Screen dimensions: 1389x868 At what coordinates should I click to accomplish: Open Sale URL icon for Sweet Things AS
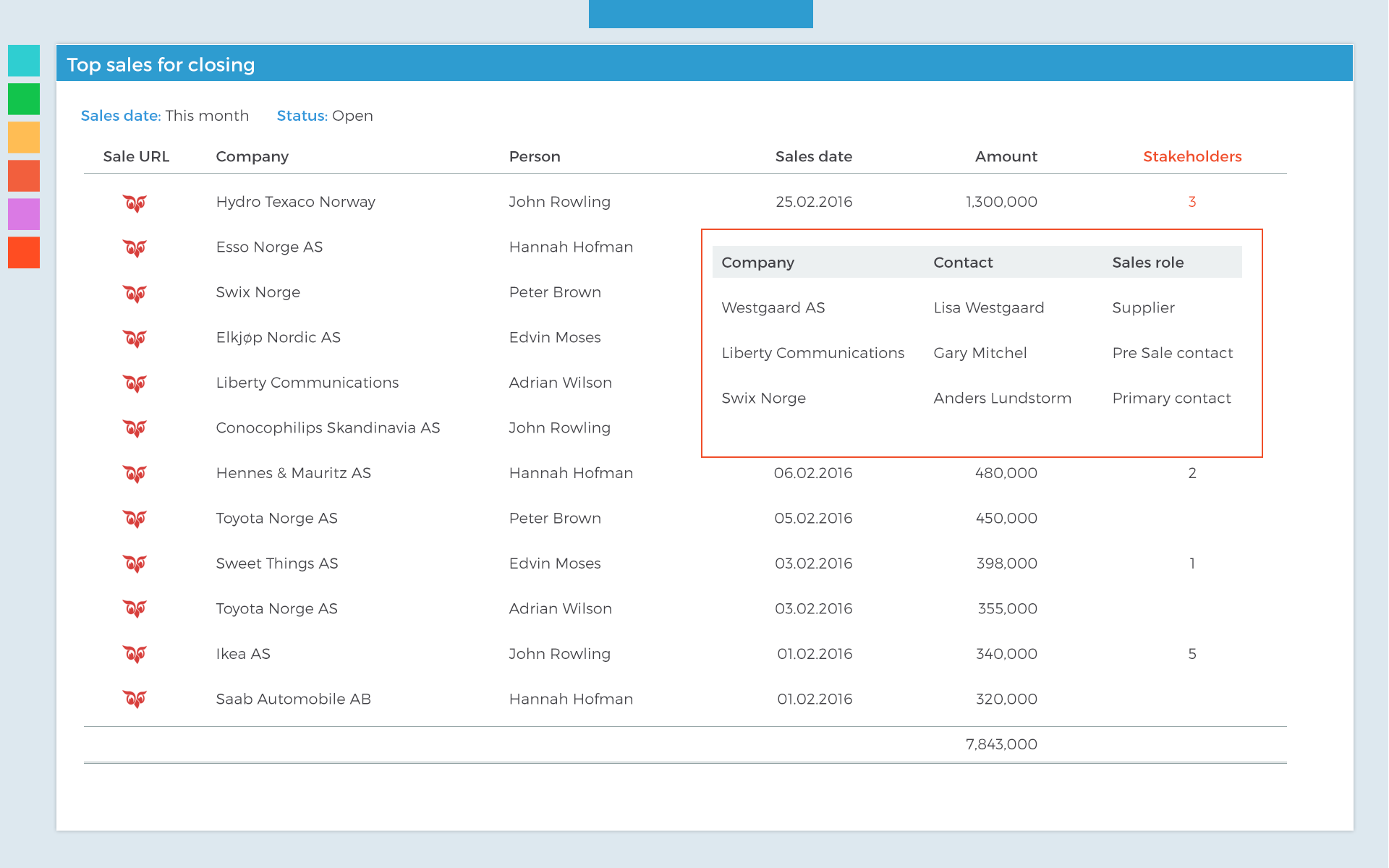(x=135, y=564)
